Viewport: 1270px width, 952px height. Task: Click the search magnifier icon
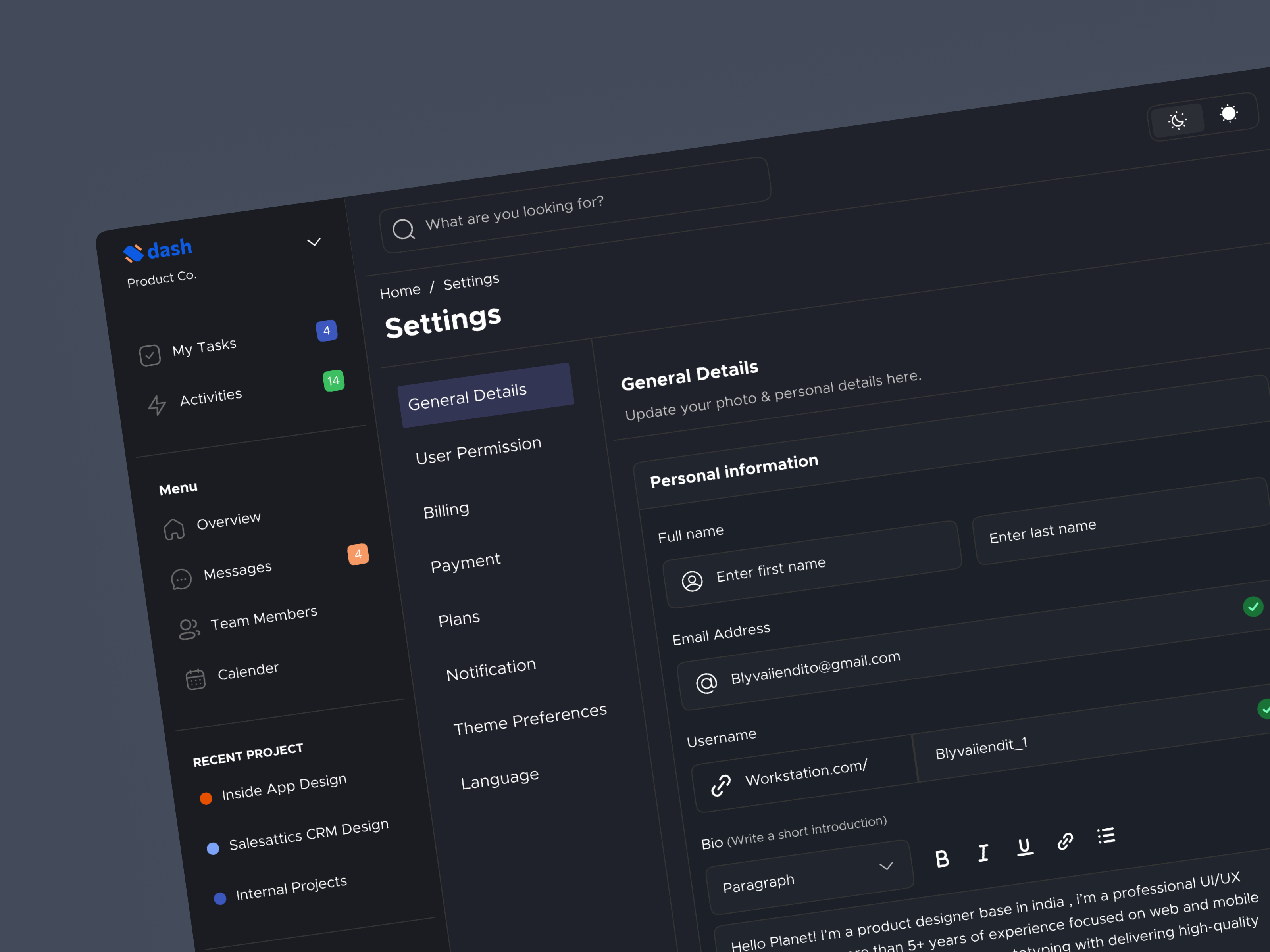click(404, 230)
